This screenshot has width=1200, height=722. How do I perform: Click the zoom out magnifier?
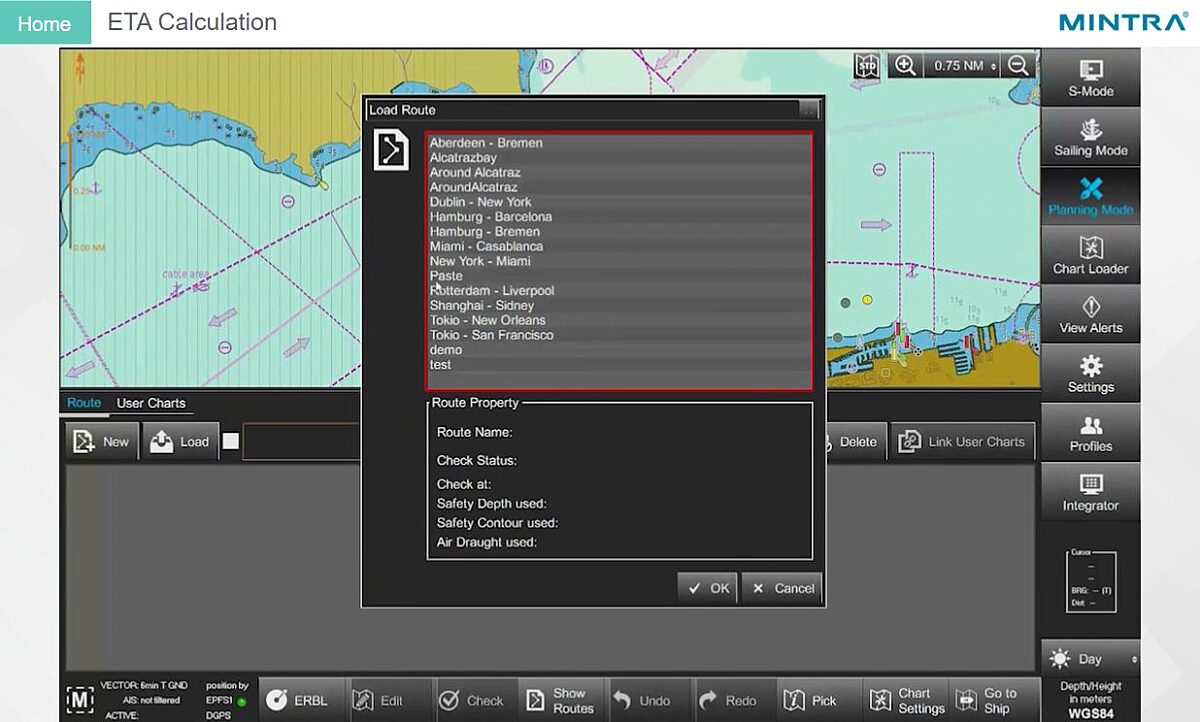[1018, 66]
